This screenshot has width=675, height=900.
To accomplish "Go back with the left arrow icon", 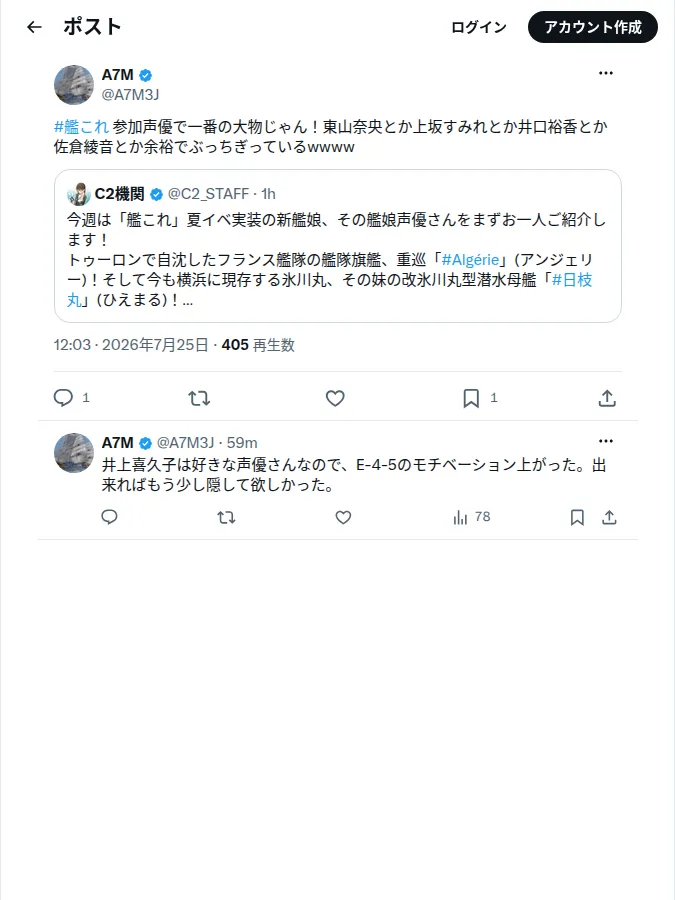I will coord(34,27).
